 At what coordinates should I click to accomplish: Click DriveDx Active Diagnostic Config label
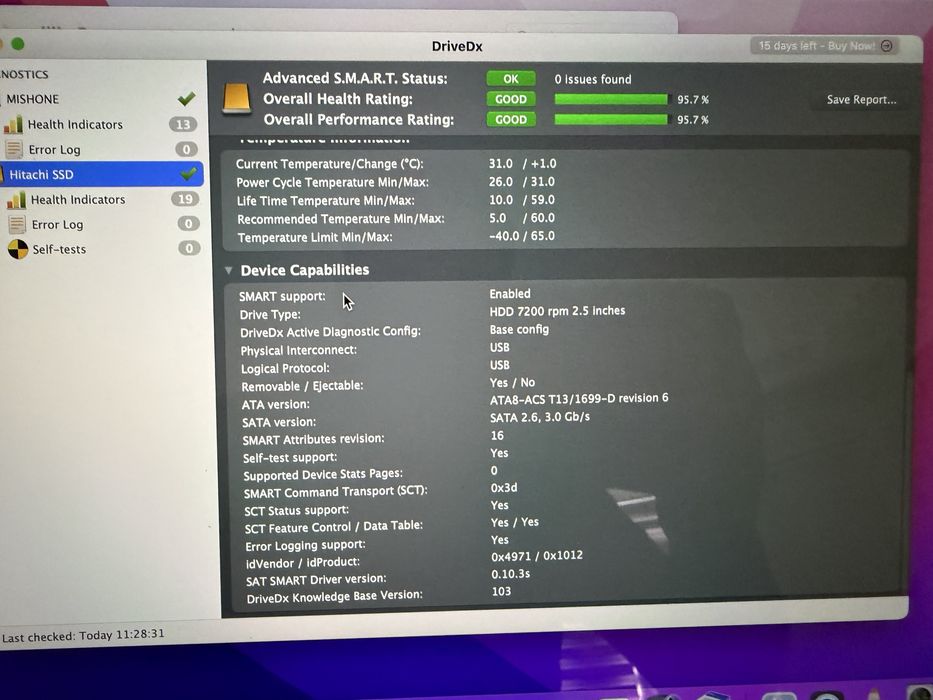pos(330,332)
